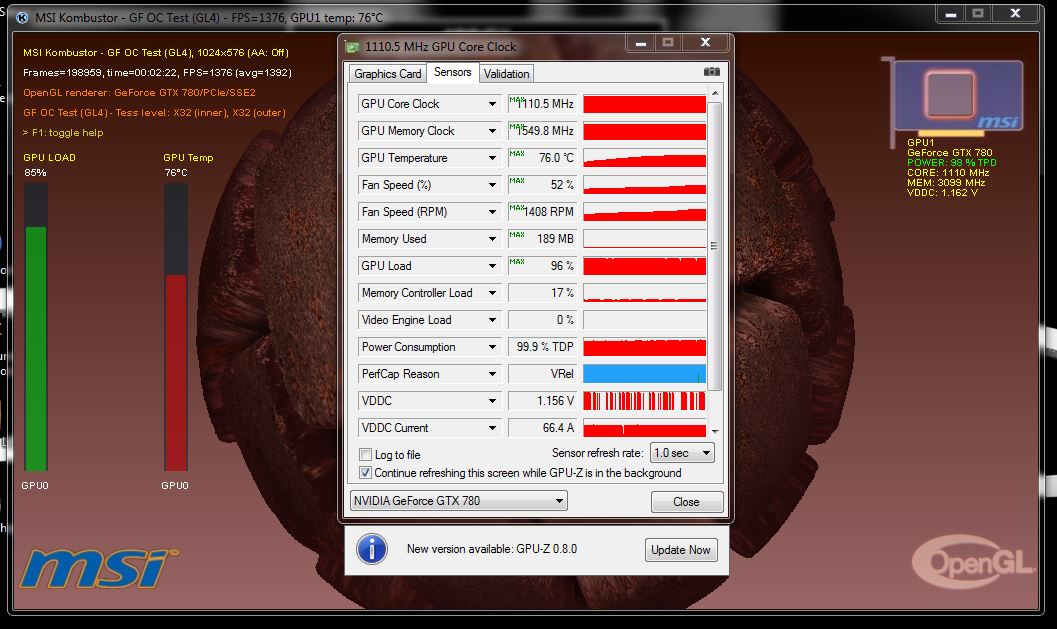Screen dimensions: 1057x629
Task: Click the blue PerfCap Reason graph
Action: pos(644,373)
